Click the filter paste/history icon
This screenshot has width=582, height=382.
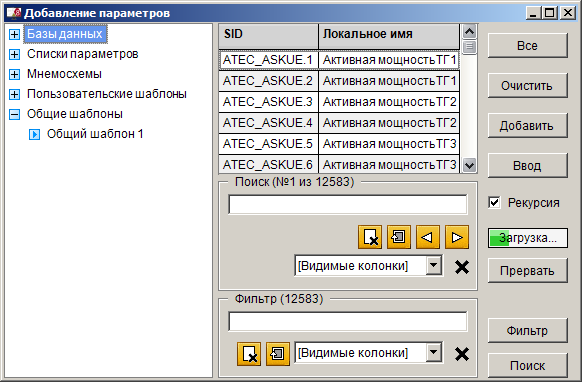point(278,354)
